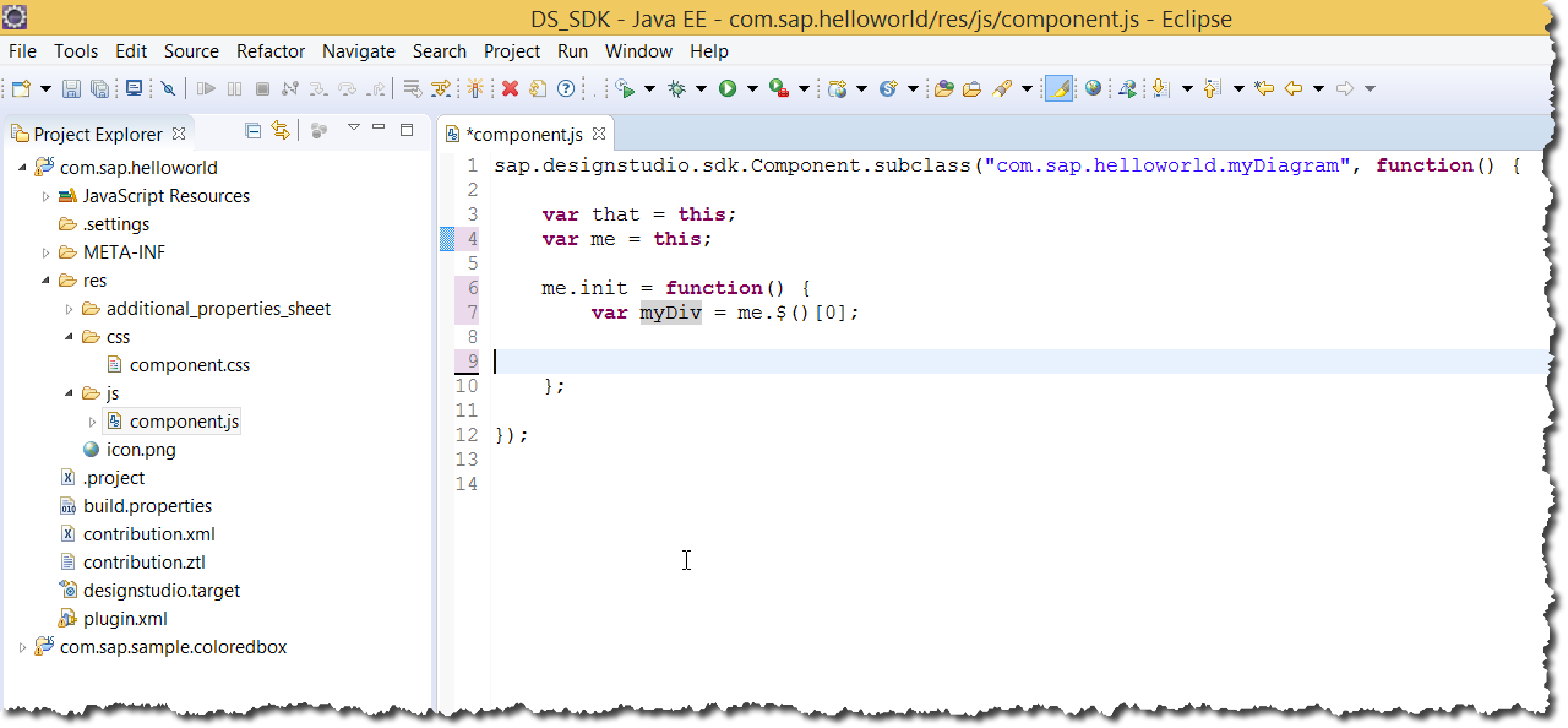Jump to next annotation icon

[1161, 89]
